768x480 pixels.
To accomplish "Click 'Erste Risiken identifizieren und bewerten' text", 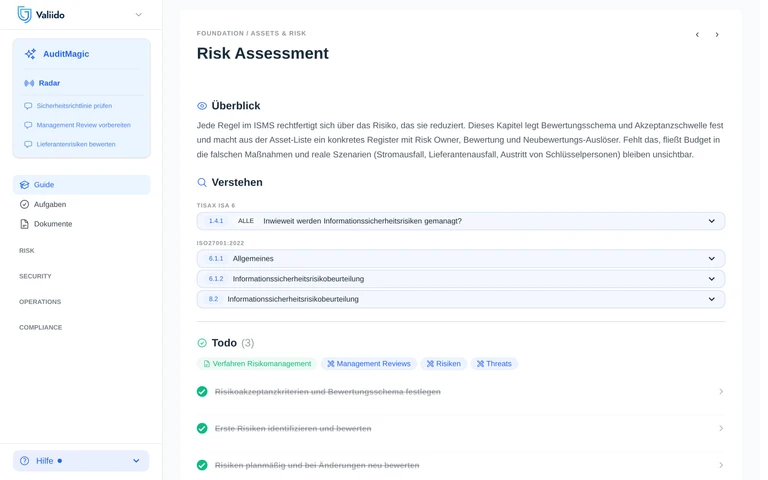I will click(x=293, y=429).
